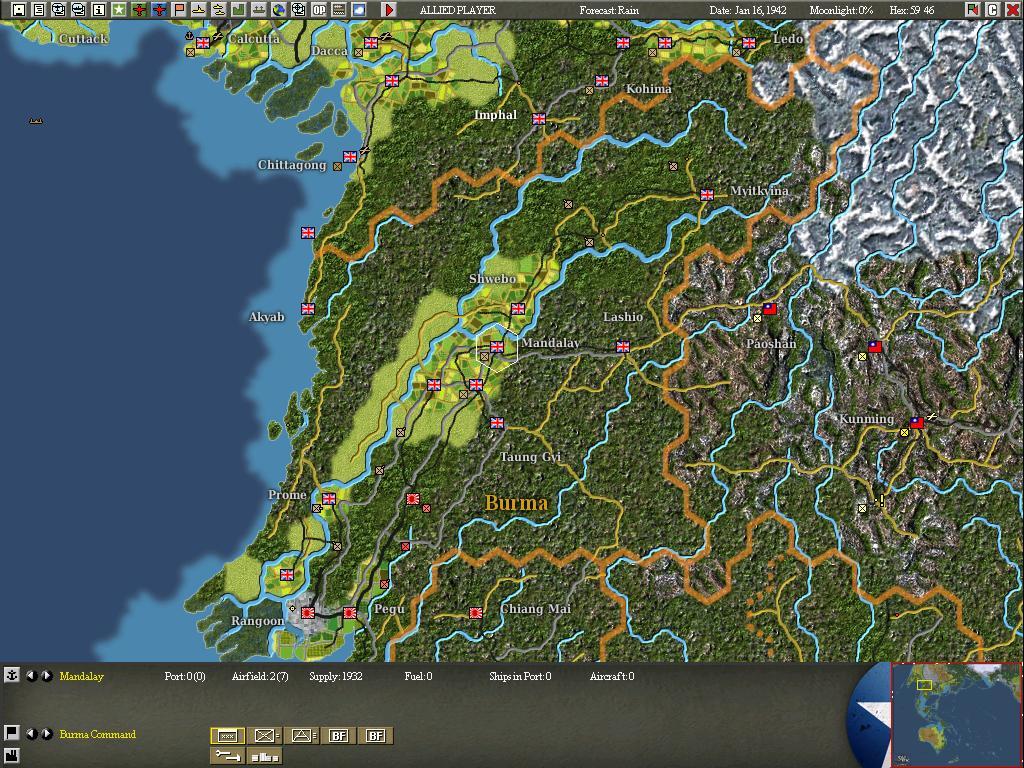Open the document list icon in toolbar
This screenshot has width=1024, height=768.
click(39, 10)
